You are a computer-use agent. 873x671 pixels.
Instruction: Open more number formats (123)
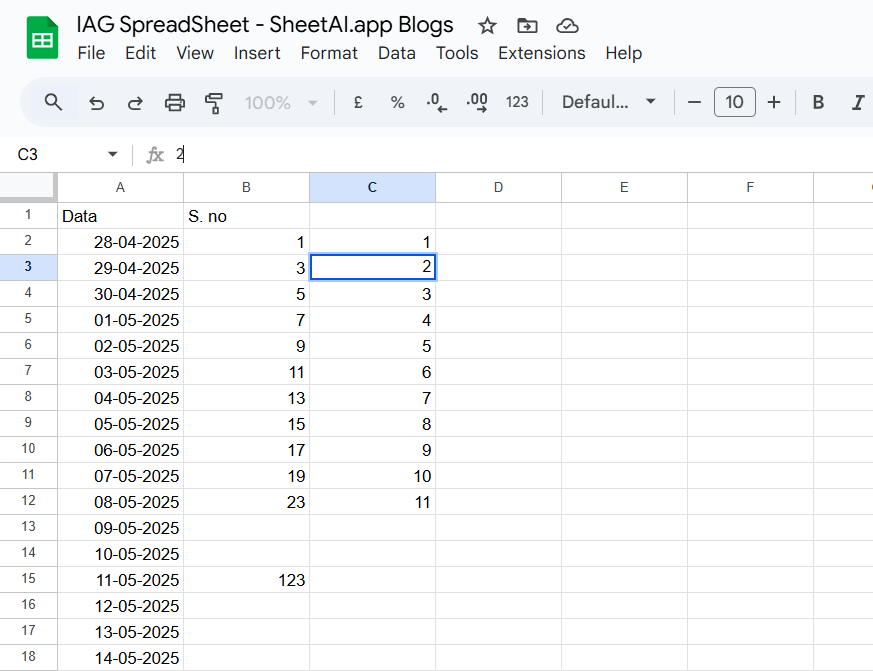click(517, 102)
